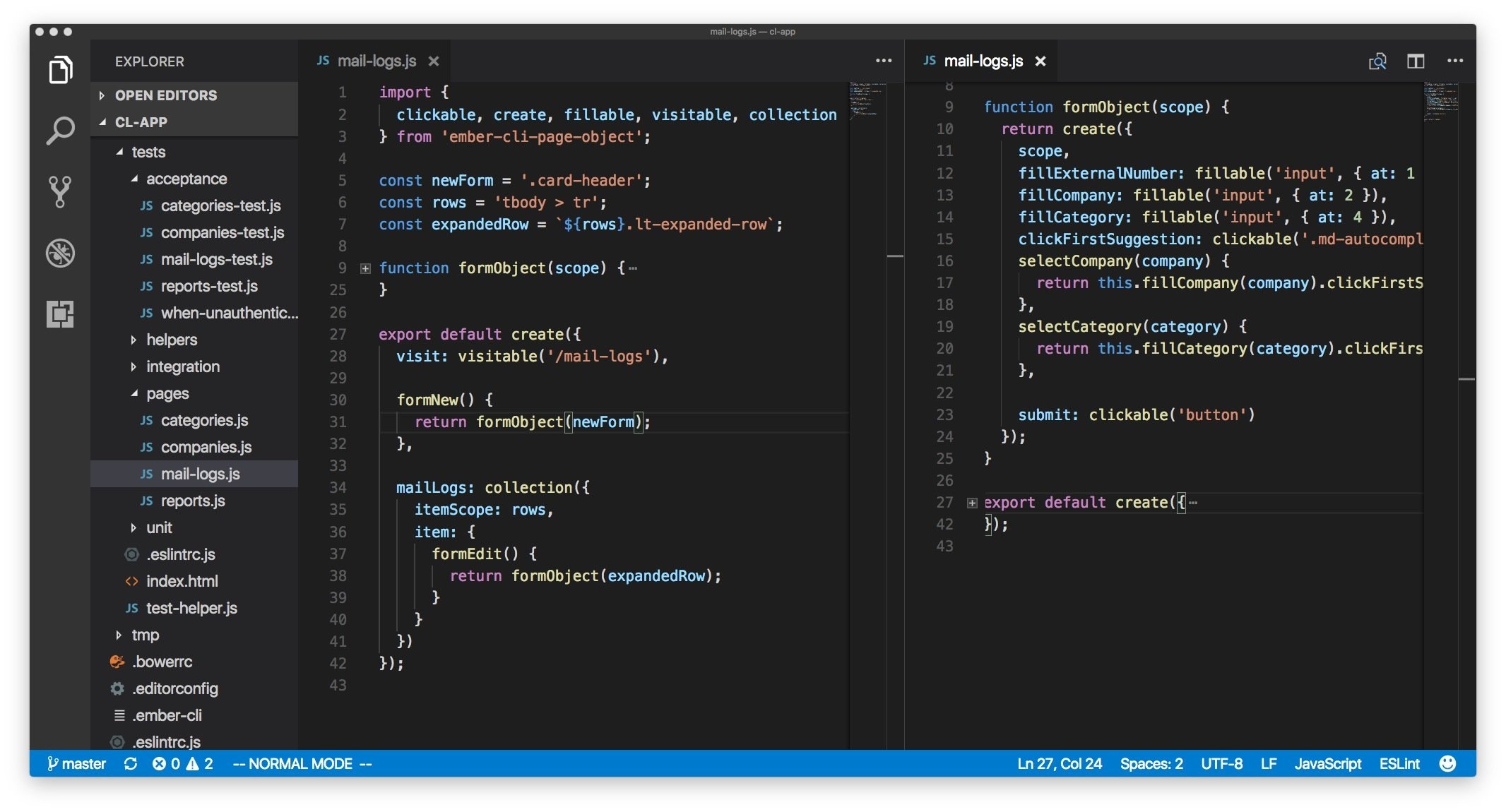Click the master branch indicator
This screenshot has width=1506, height=812.
click(76, 763)
